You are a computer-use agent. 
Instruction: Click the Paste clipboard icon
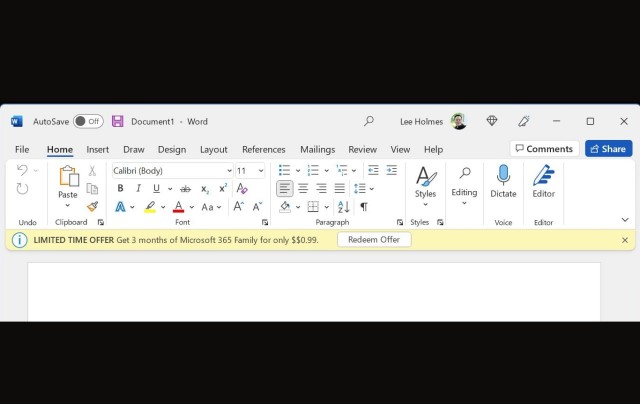[x=69, y=176]
